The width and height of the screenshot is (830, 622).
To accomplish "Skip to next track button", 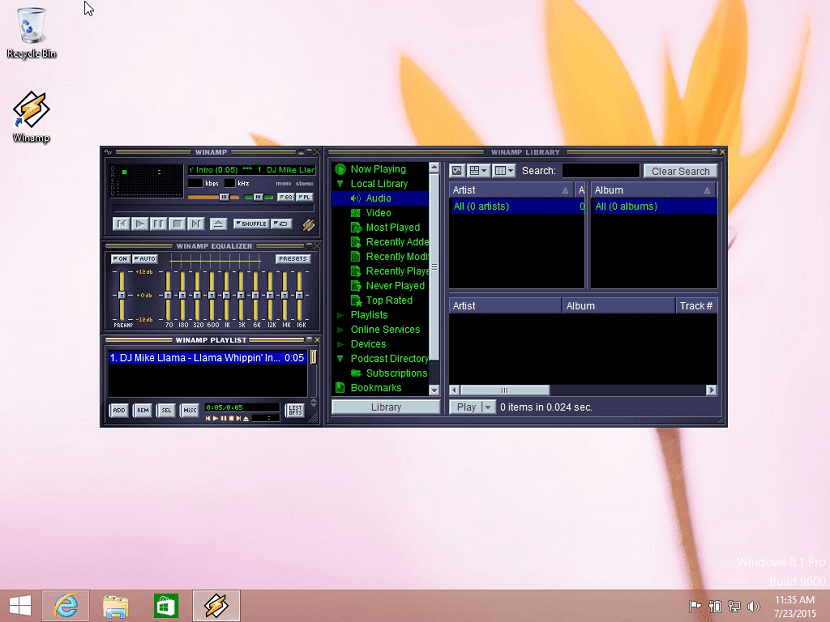I will click(196, 224).
